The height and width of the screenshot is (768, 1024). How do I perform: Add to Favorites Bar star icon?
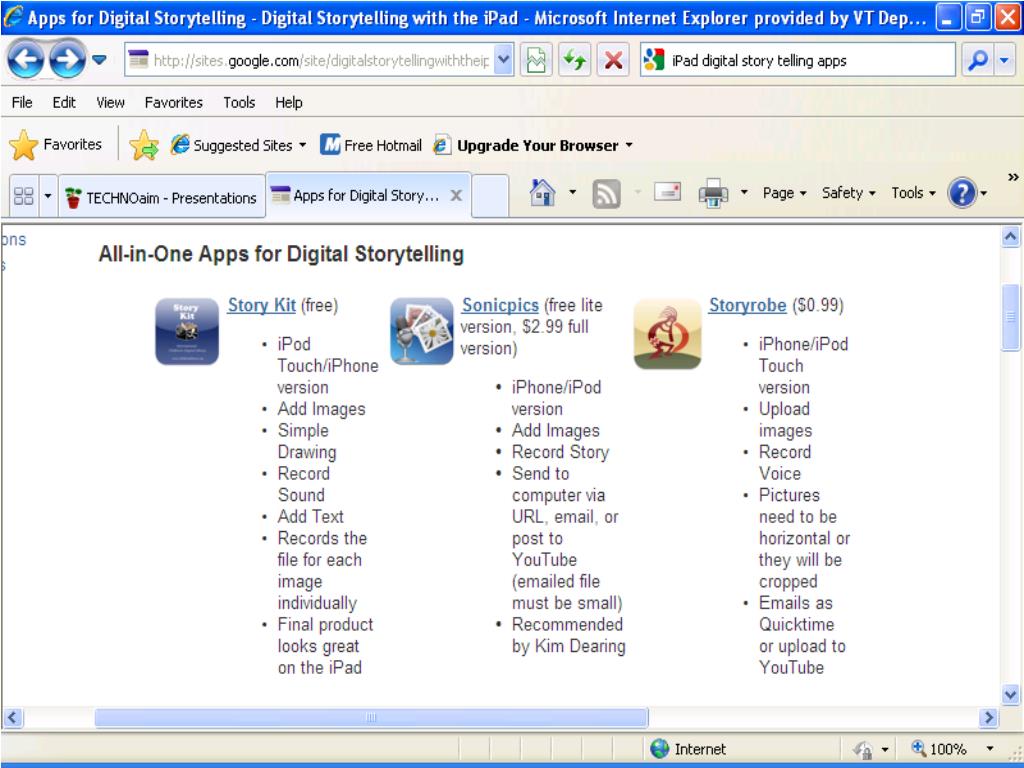click(144, 144)
